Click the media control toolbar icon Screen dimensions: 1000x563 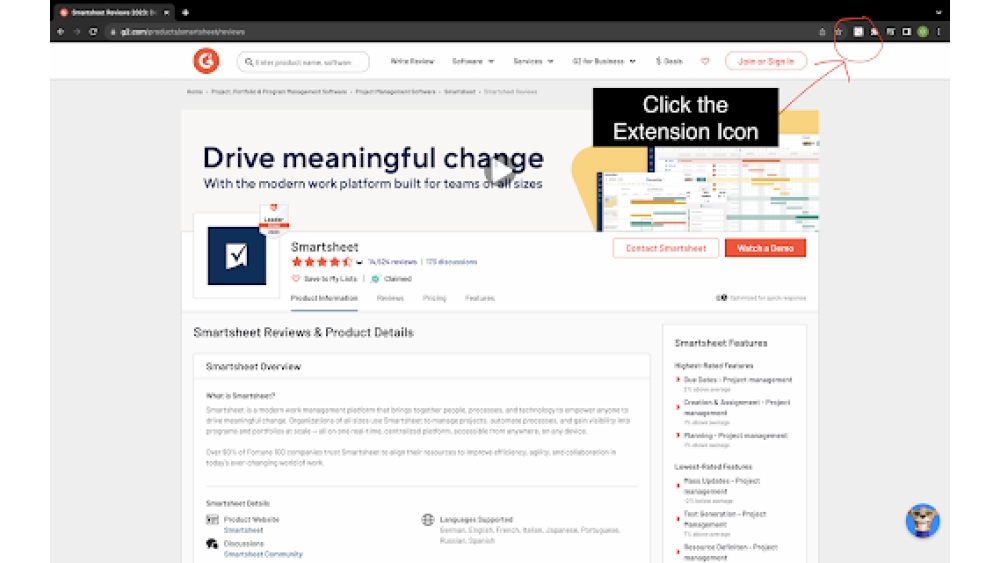click(891, 32)
